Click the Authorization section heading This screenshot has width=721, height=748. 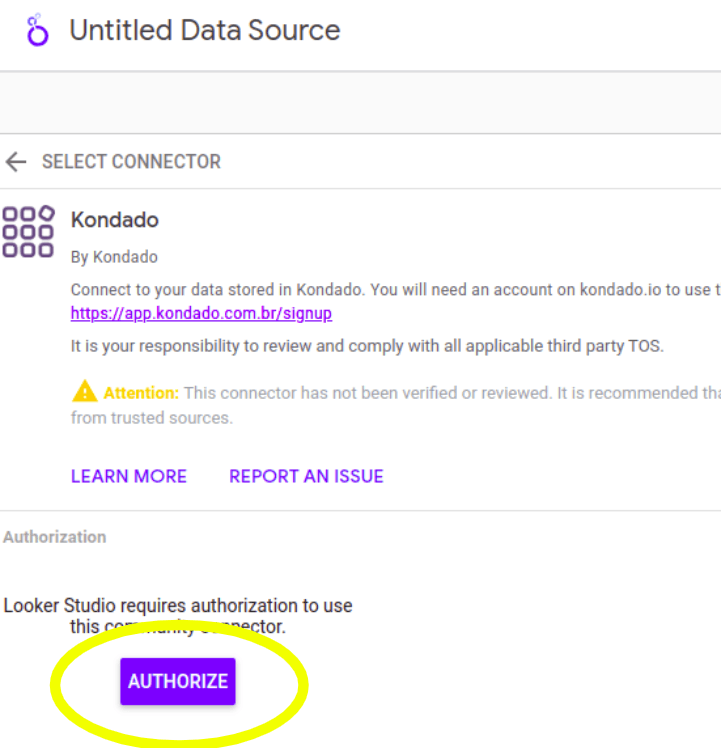[x=55, y=537]
